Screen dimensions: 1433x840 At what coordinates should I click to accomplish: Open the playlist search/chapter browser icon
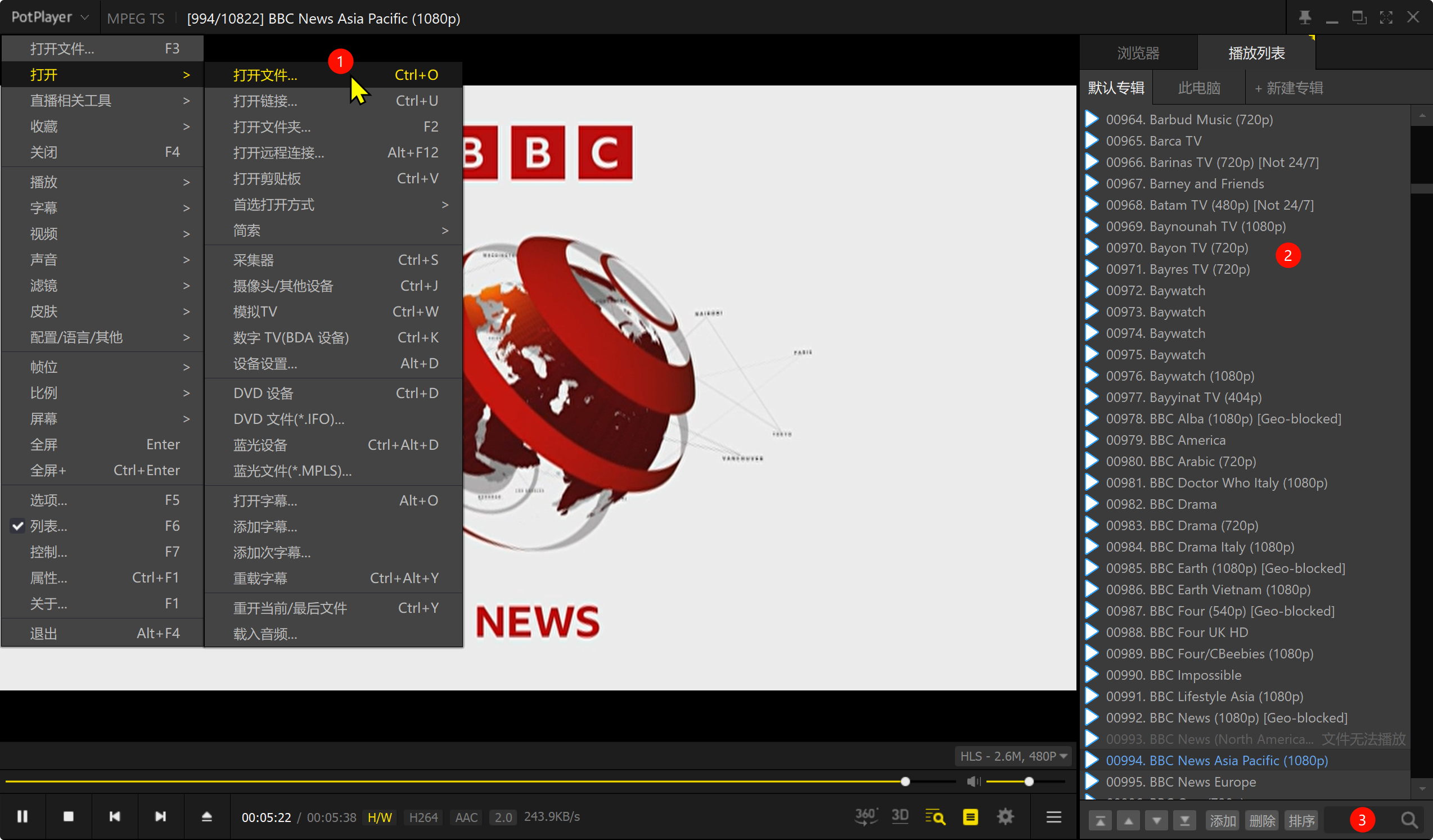point(935,818)
